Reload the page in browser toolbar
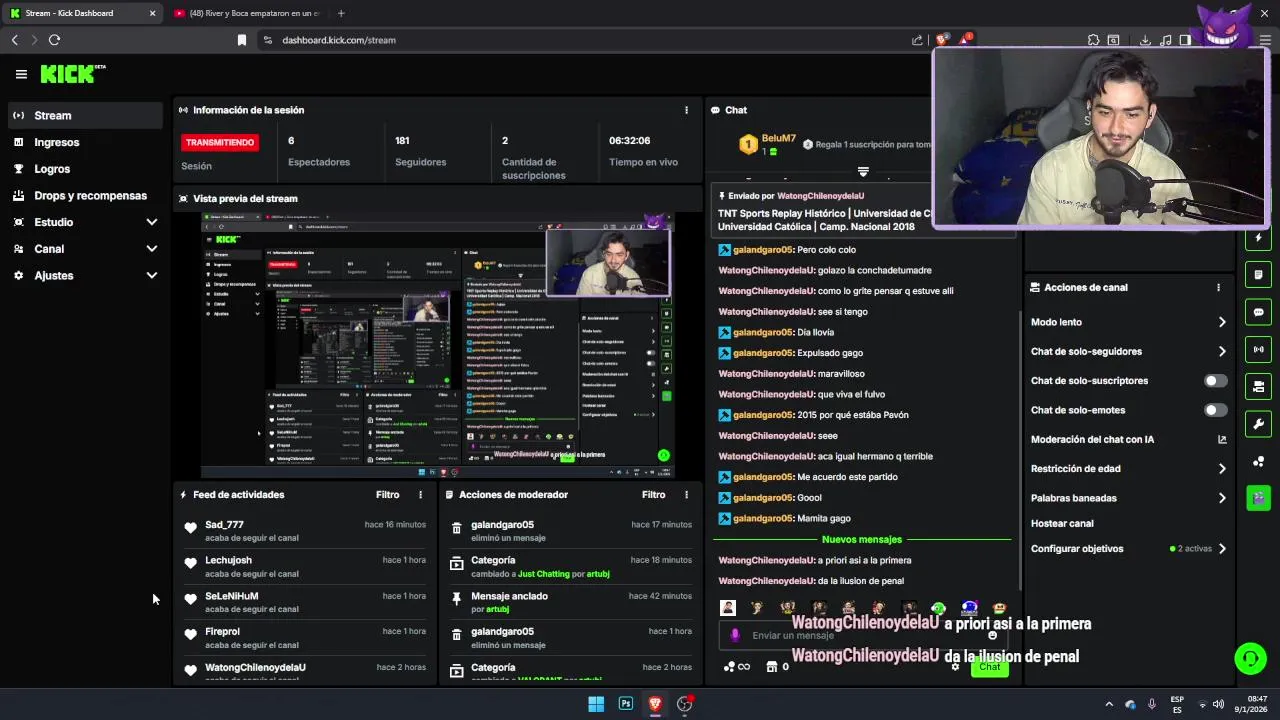 [54, 40]
